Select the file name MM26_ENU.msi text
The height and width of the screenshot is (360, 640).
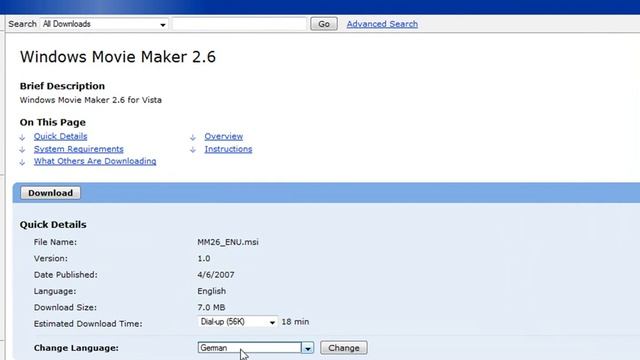(x=228, y=242)
